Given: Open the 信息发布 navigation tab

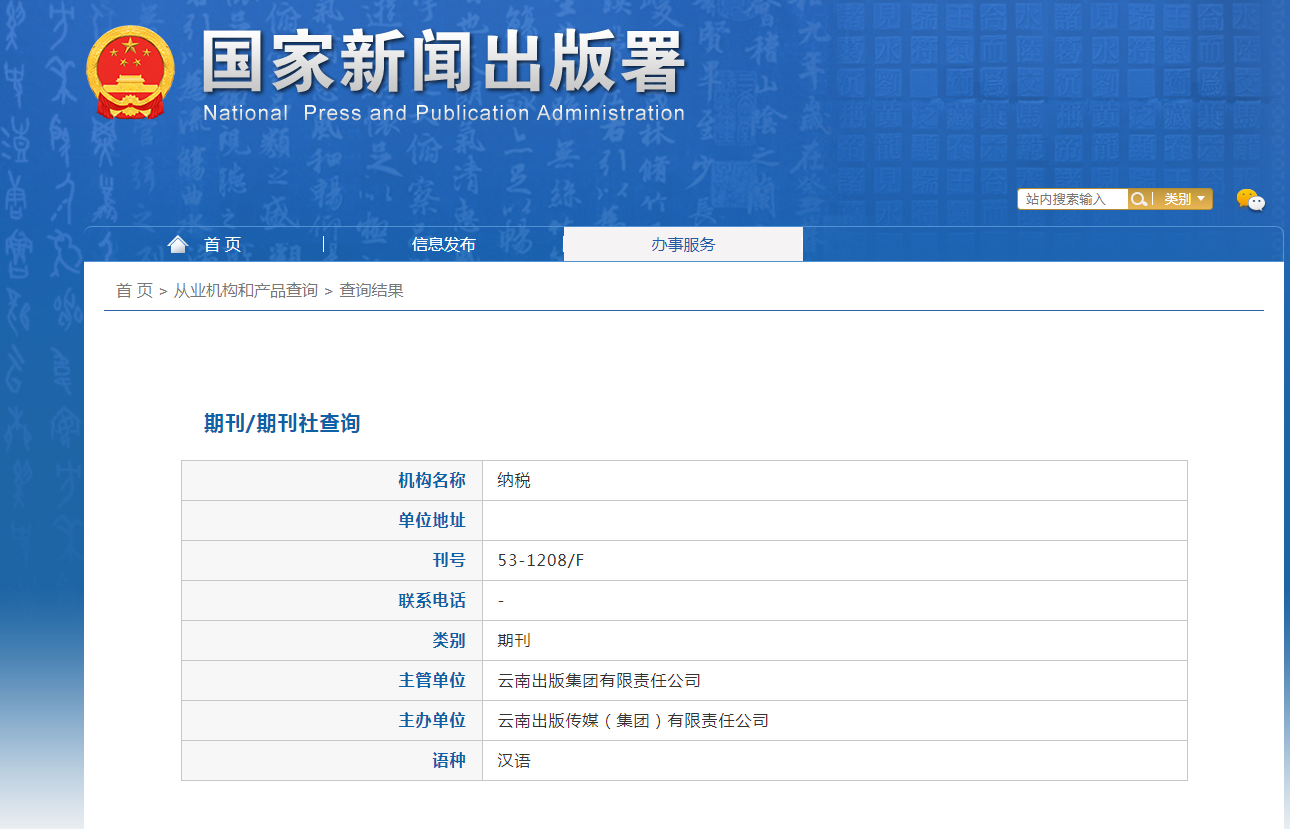Looking at the screenshot, I should click(x=443, y=244).
